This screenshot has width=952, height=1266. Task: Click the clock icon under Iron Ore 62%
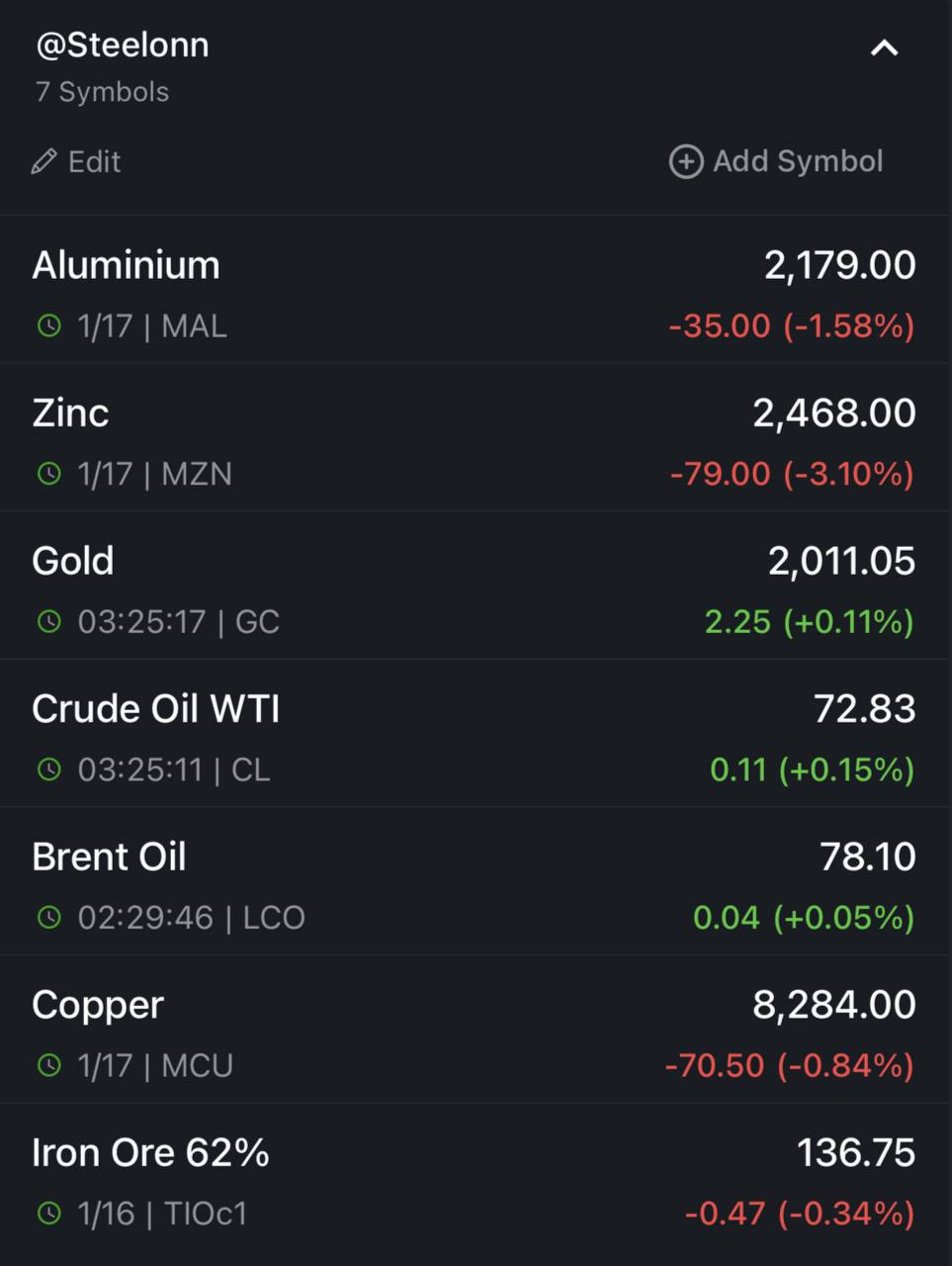pyautogui.click(x=48, y=1214)
